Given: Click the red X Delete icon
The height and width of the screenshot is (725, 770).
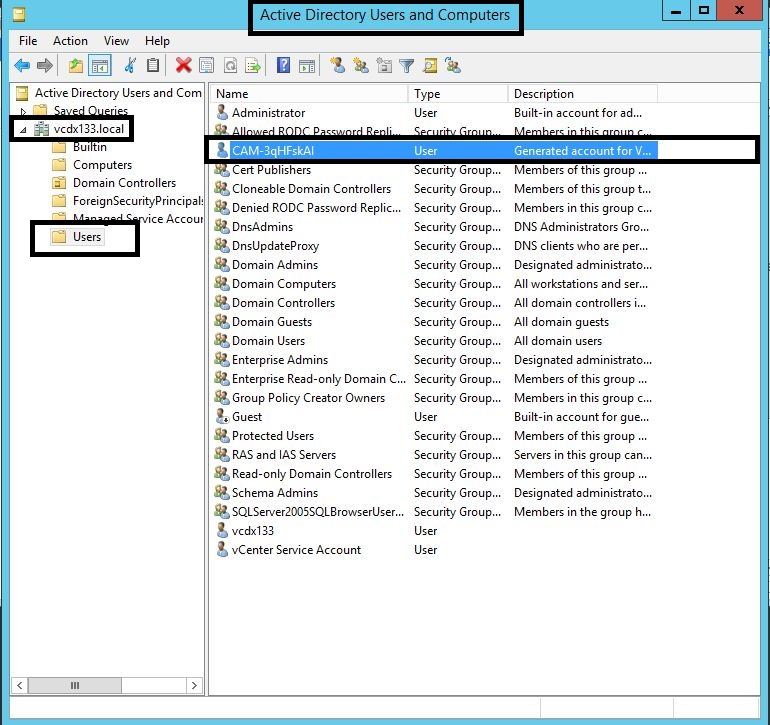Looking at the screenshot, I should 183,66.
